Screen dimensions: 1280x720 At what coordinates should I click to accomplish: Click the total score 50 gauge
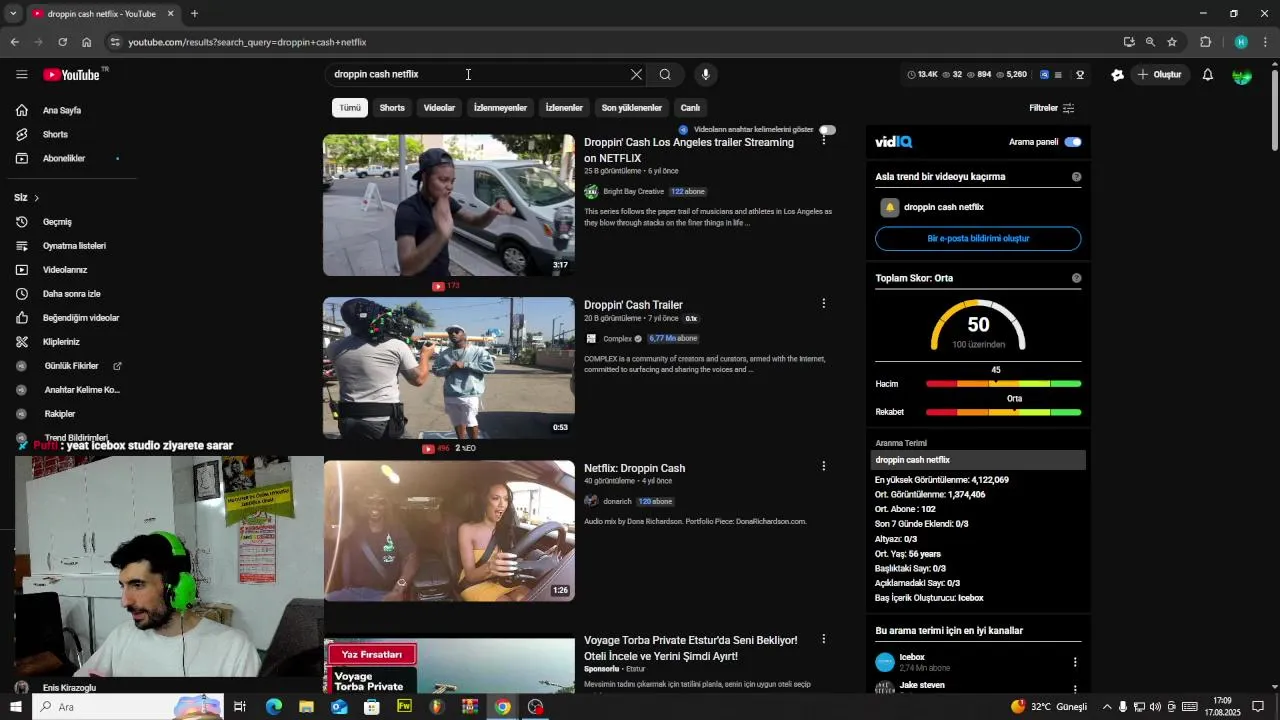point(978,325)
